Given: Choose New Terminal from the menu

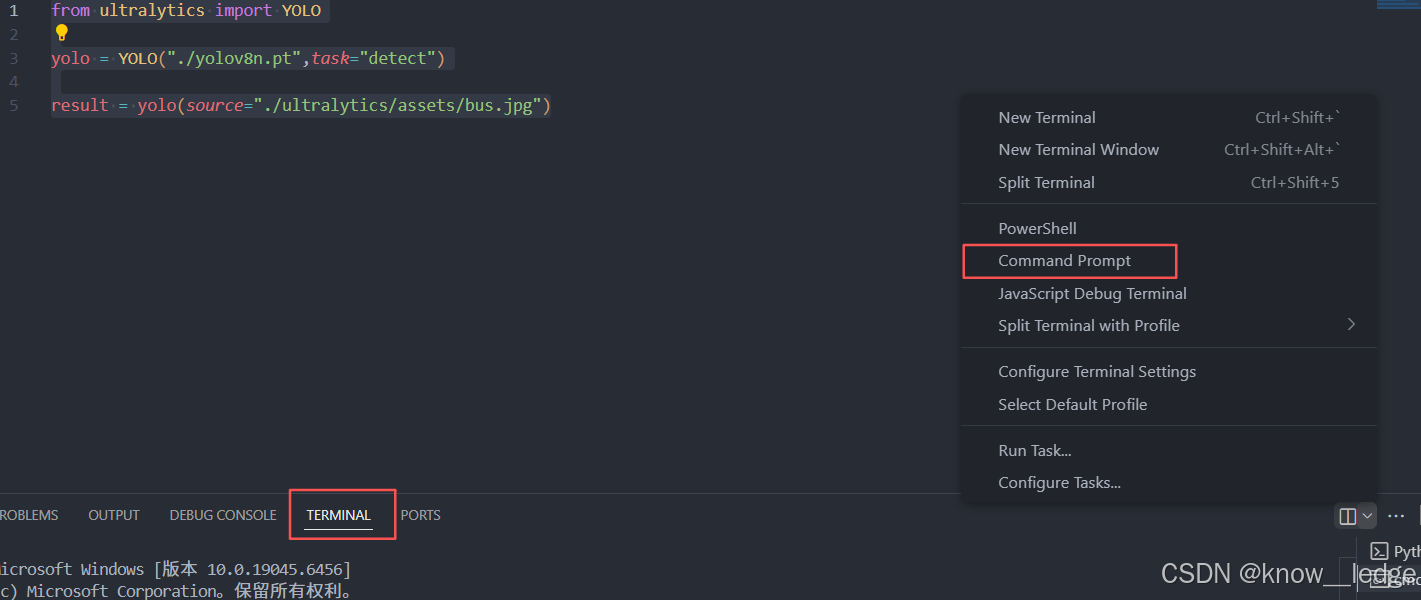Looking at the screenshot, I should click(1169, 118).
